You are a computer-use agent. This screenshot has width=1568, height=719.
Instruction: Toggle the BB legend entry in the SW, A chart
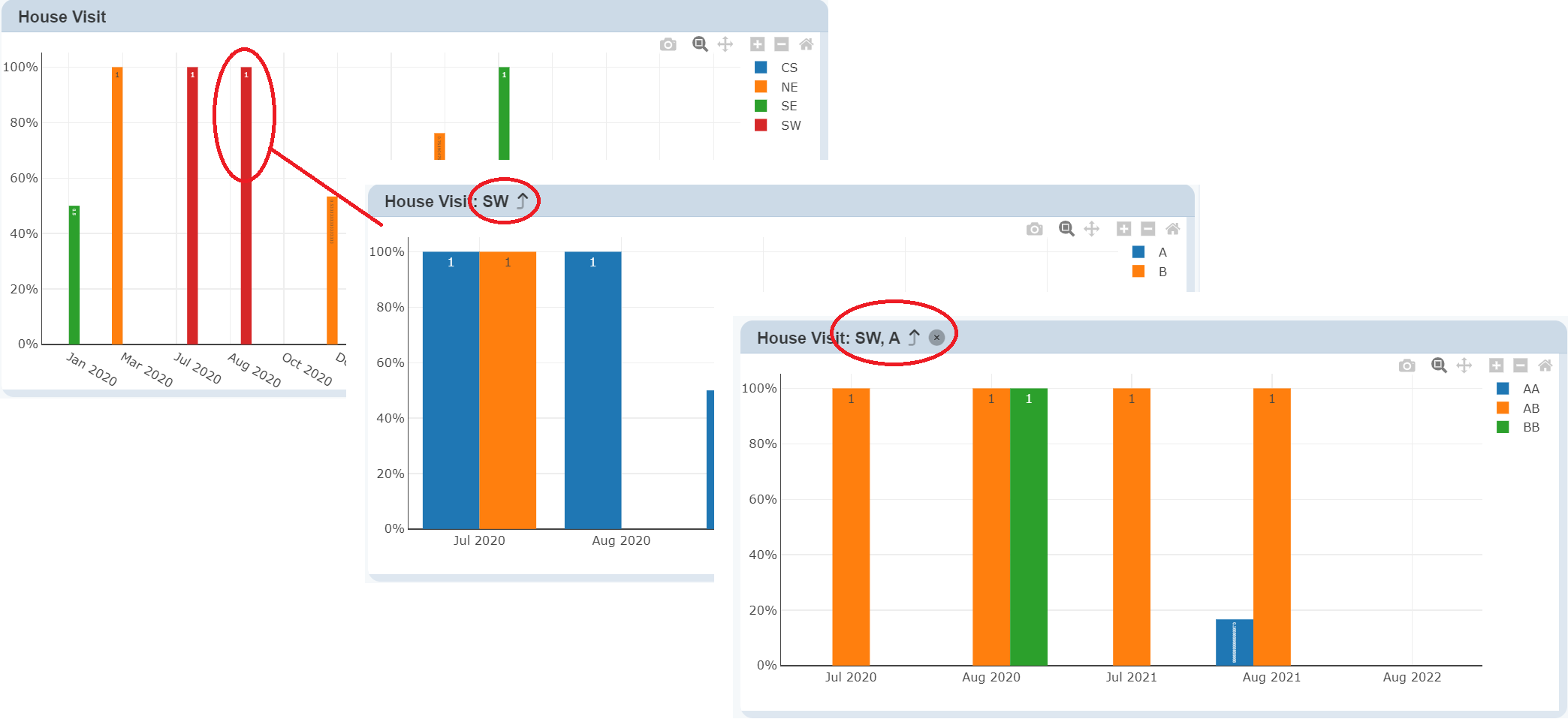click(x=1530, y=427)
